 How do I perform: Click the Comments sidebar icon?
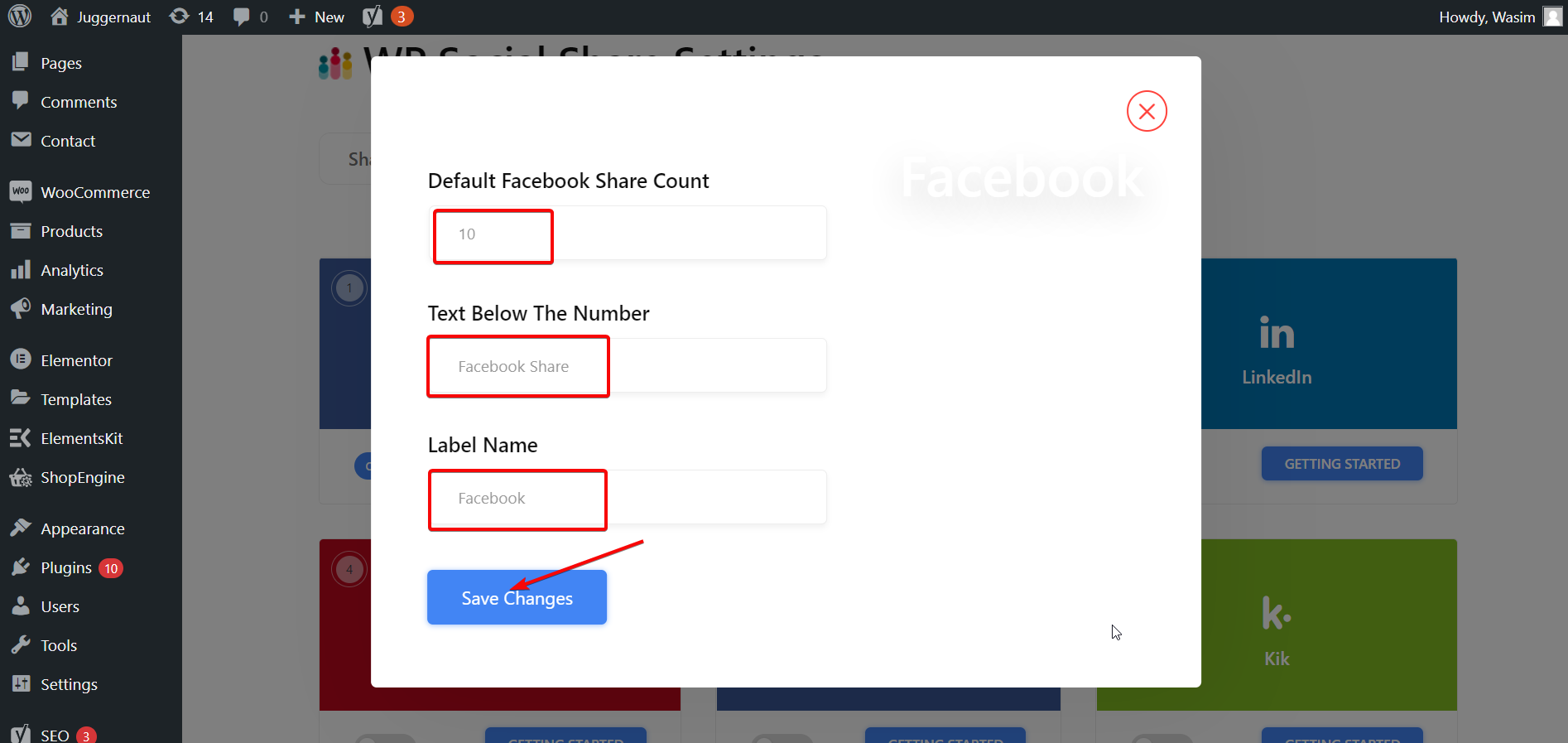21,101
